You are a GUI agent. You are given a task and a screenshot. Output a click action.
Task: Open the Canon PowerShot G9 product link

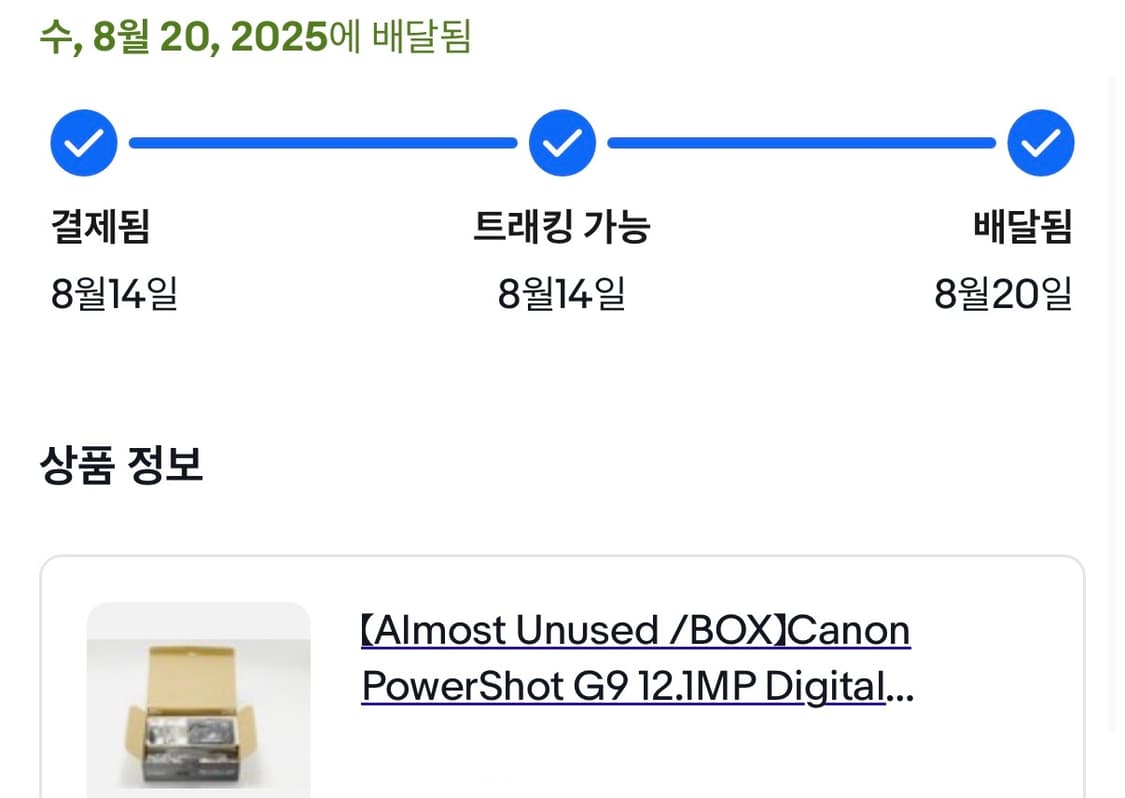(636, 658)
